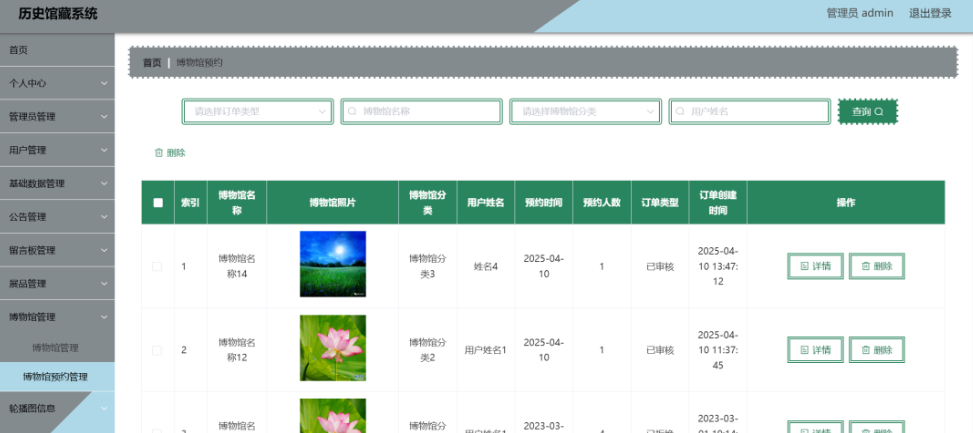Select the 博物馆管理 submenu item

tap(57, 348)
